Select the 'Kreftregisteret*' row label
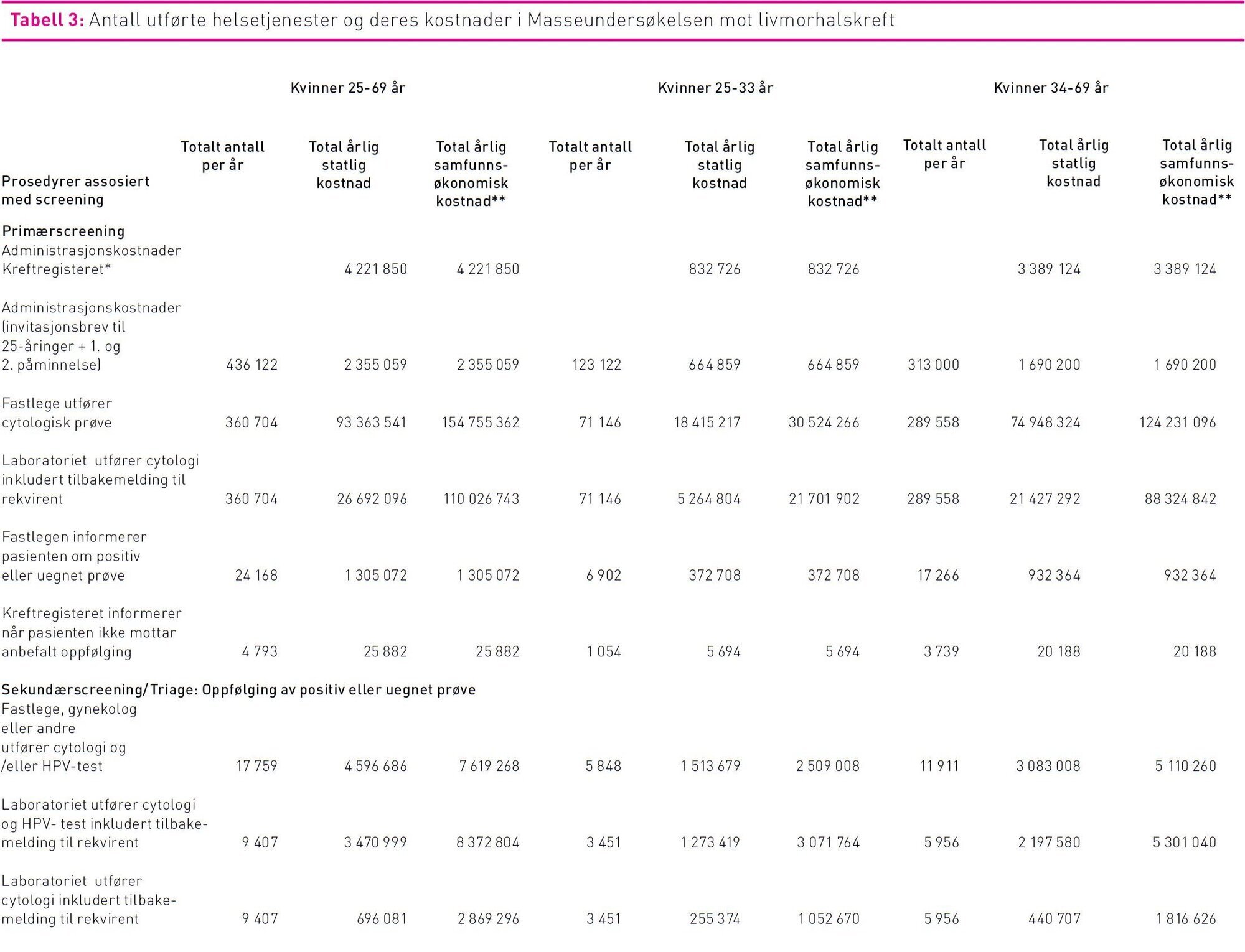Image resolution: width=1245 pixels, height=952 pixels. click(x=56, y=269)
